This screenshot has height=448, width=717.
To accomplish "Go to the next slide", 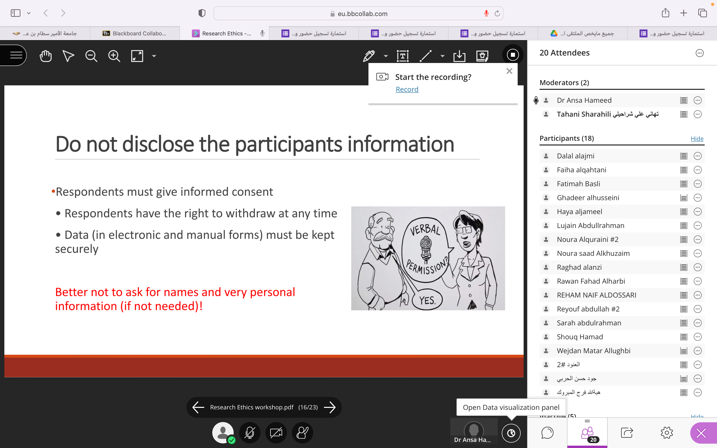I will pyautogui.click(x=330, y=407).
